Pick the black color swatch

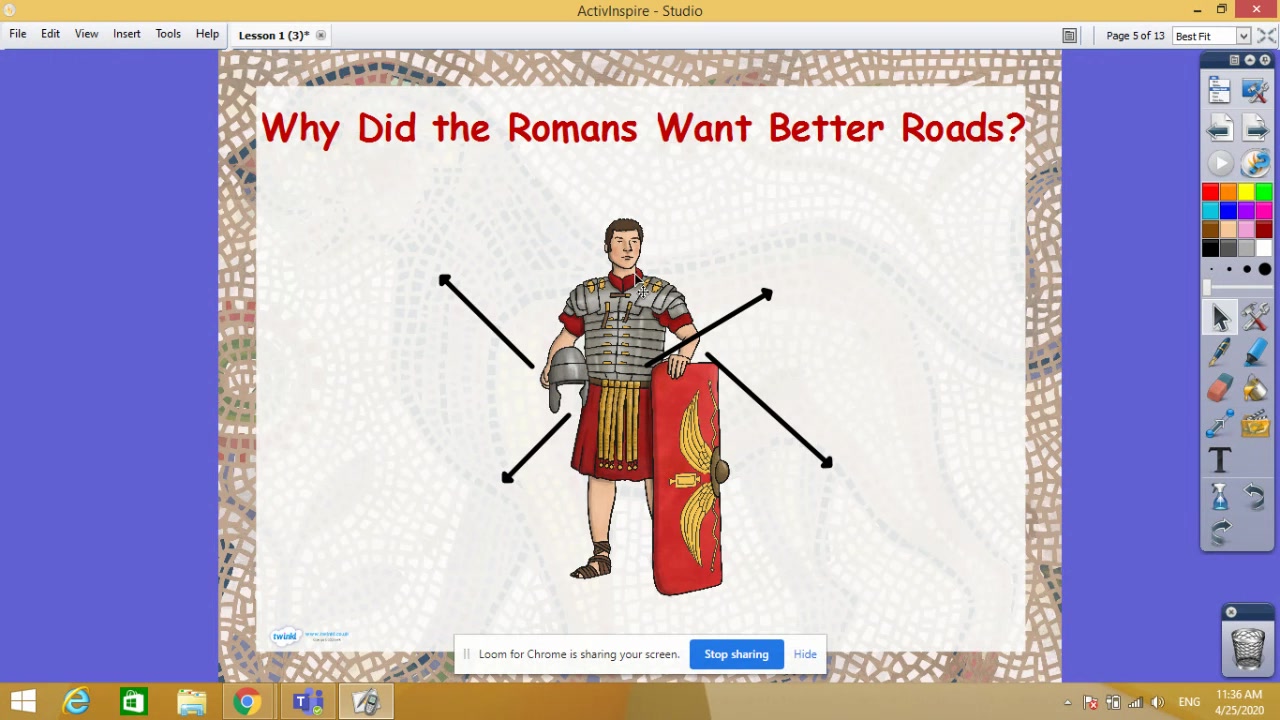(x=1210, y=248)
